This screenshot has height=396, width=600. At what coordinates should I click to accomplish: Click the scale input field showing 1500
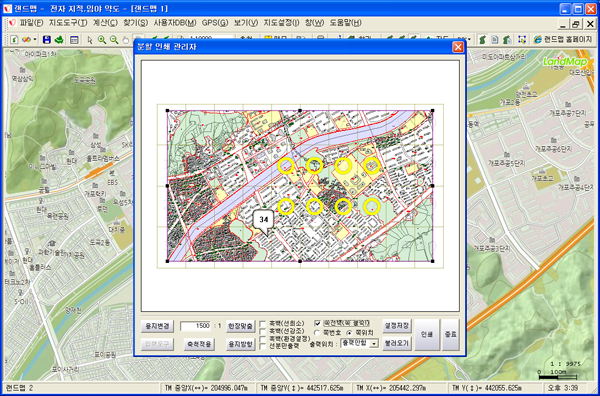tap(196, 326)
